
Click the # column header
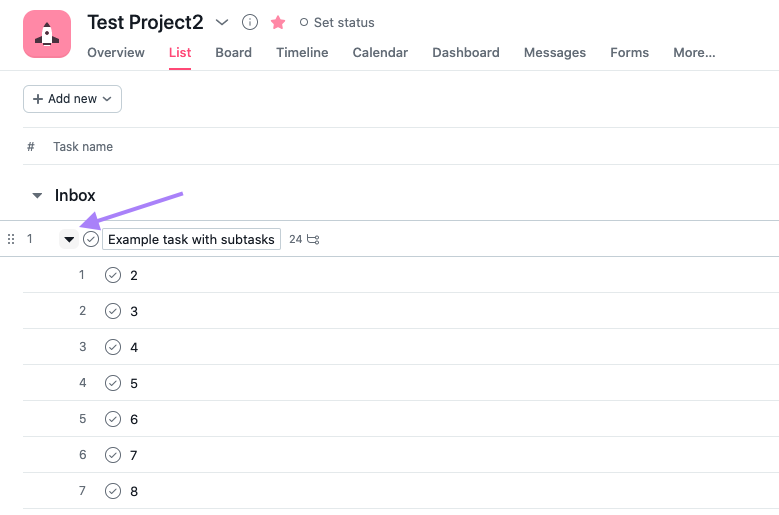(31, 147)
